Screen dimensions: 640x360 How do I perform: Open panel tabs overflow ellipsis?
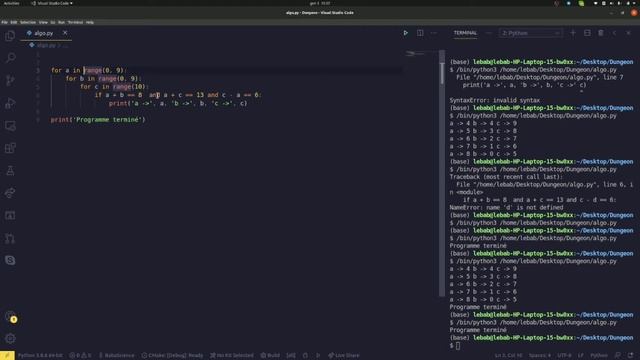pos(489,33)
